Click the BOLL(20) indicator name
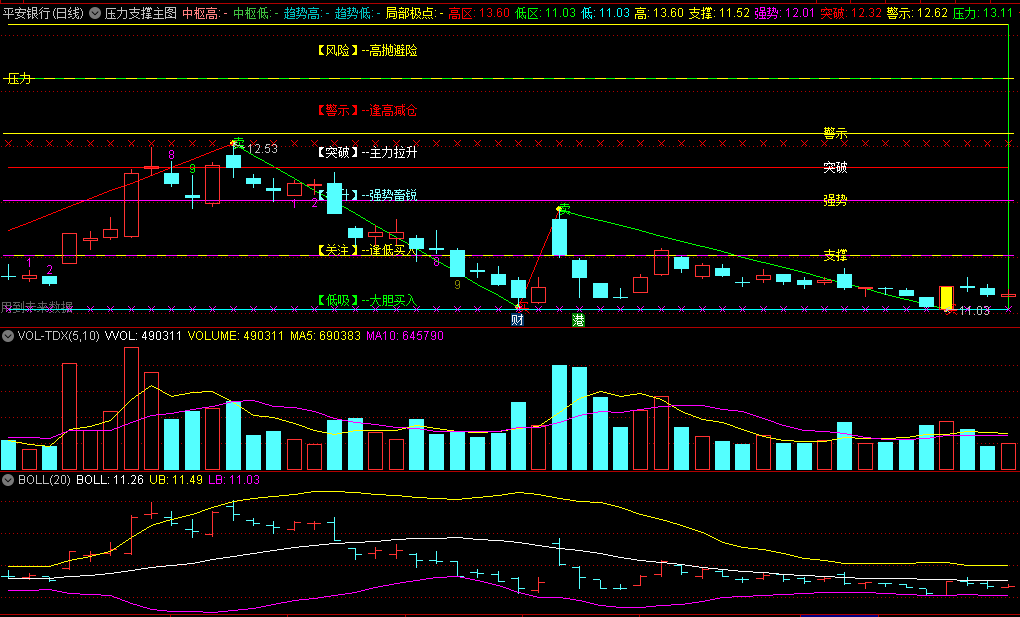The image size is (1020, 617). [44, 480]
